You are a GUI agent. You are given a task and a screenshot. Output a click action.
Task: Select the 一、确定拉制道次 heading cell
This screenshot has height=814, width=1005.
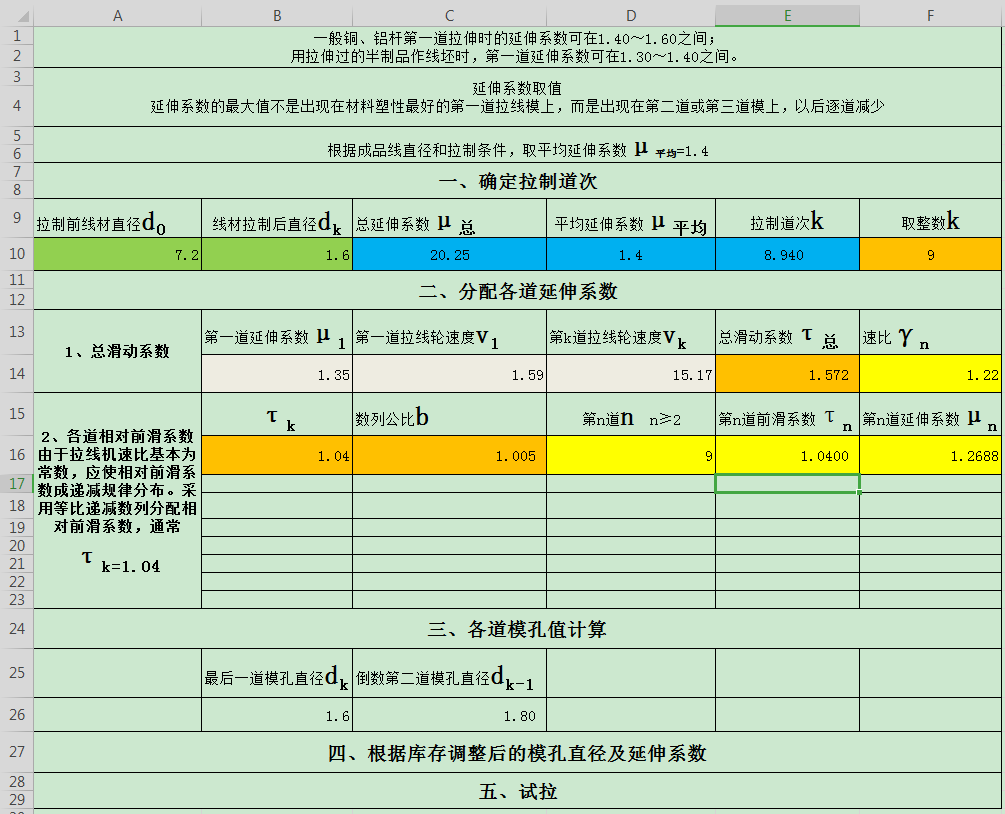(517, 181)
